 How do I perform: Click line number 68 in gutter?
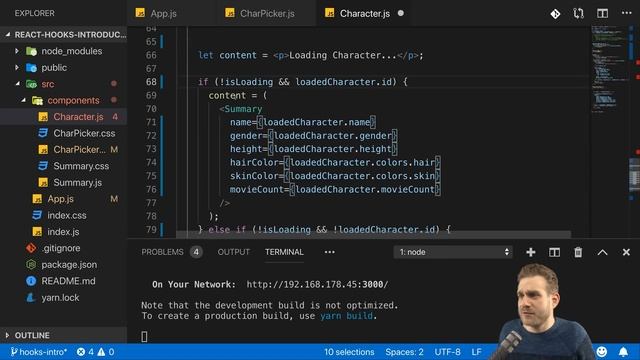pyautogui.click(x=151, y=82)
